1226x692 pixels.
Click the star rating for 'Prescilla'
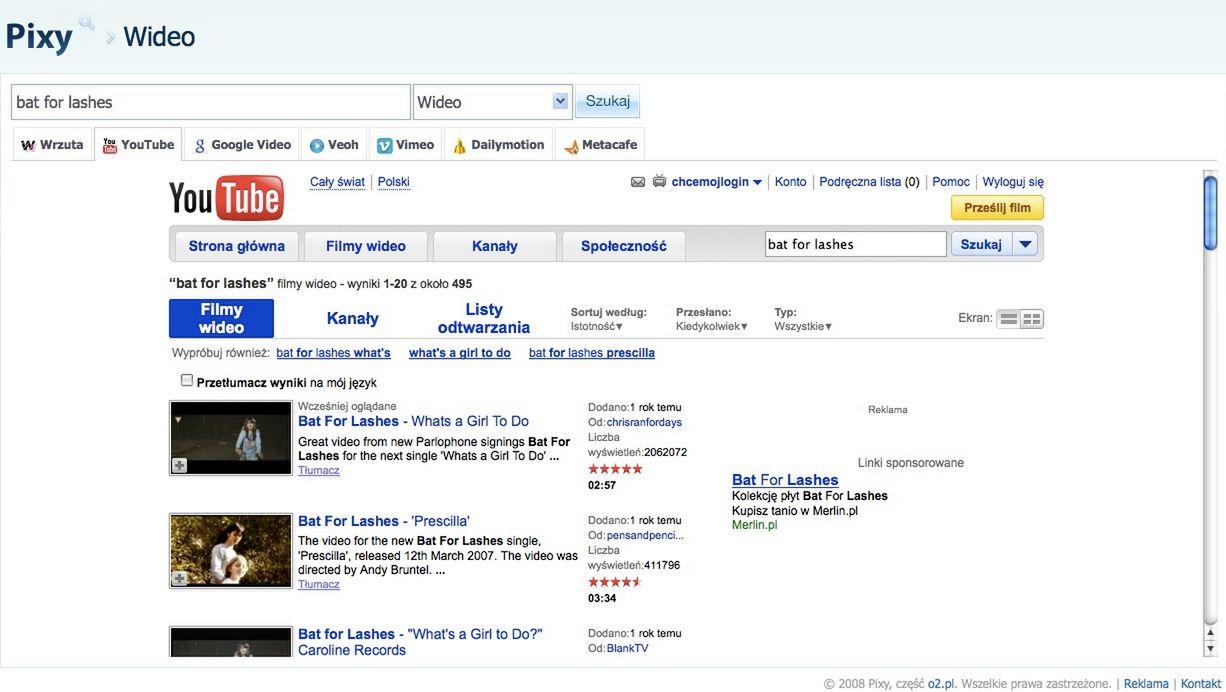pyautogui.click(x=615, y=582)
